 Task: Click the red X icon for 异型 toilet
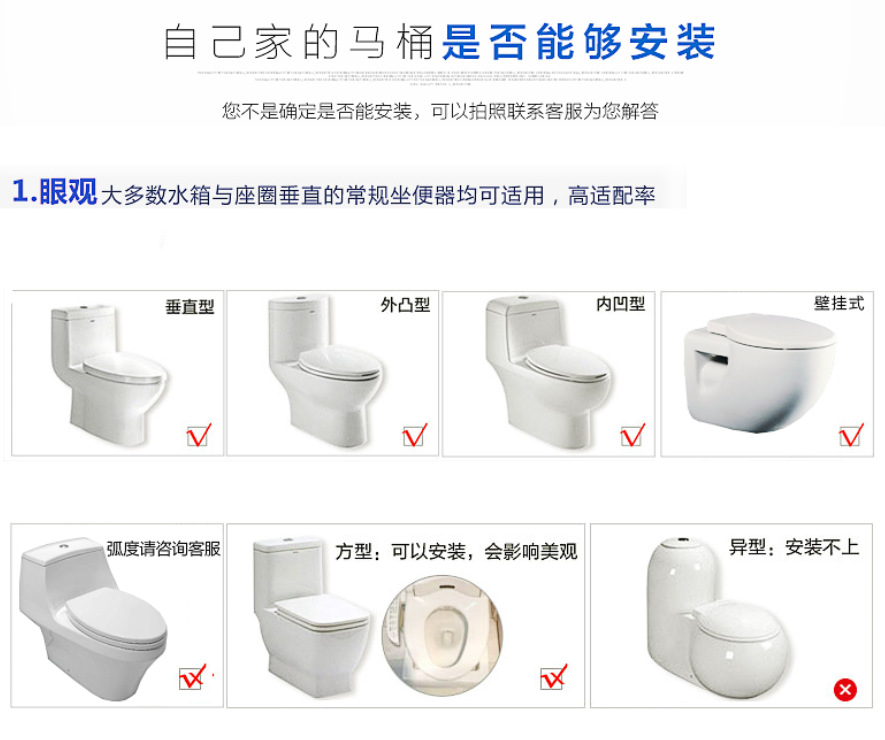pyautogui.click(x=845, y=689)
